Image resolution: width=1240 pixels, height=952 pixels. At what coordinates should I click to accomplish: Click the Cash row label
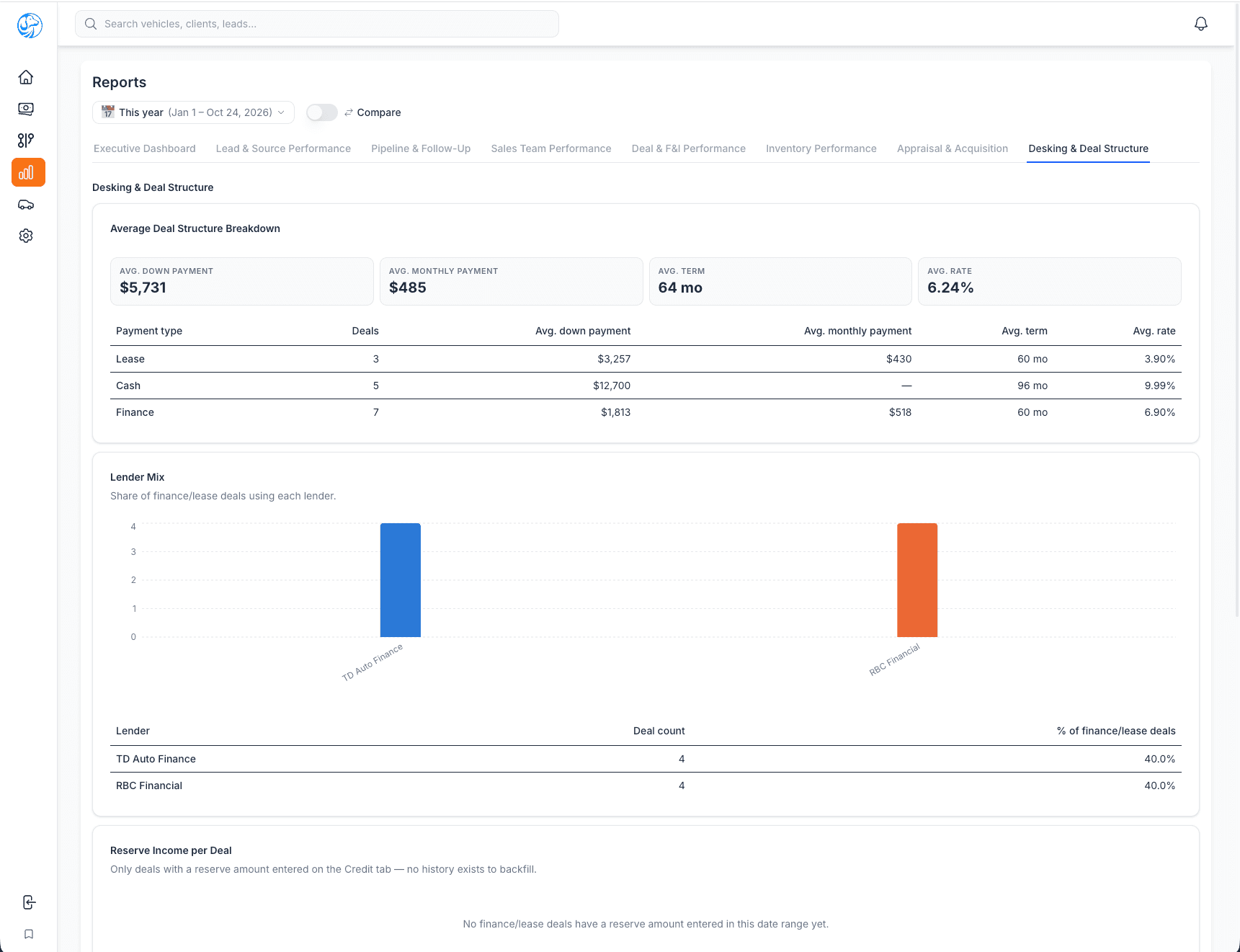[128, 386]
